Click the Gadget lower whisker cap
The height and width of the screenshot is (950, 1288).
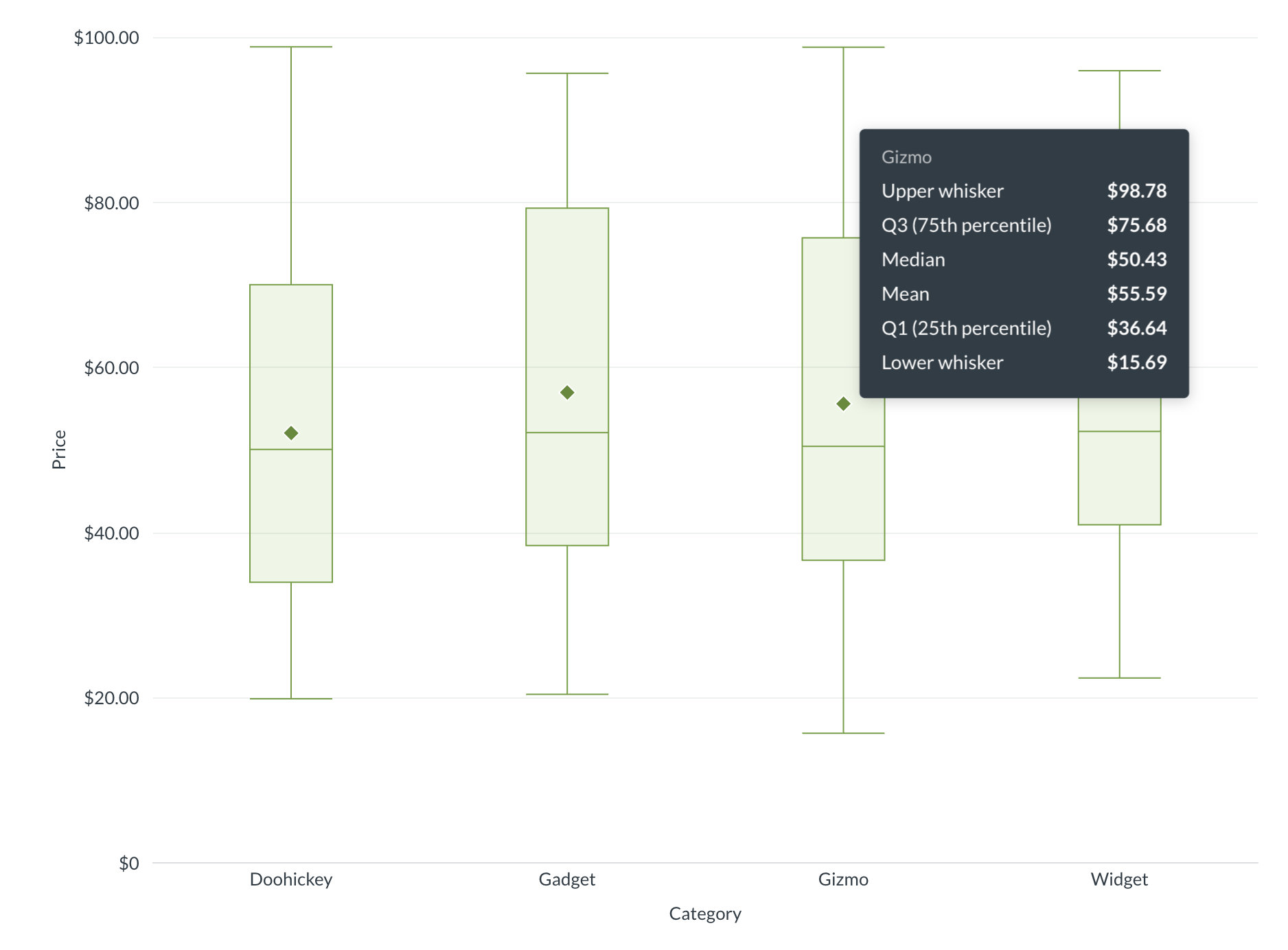point(567,694)
